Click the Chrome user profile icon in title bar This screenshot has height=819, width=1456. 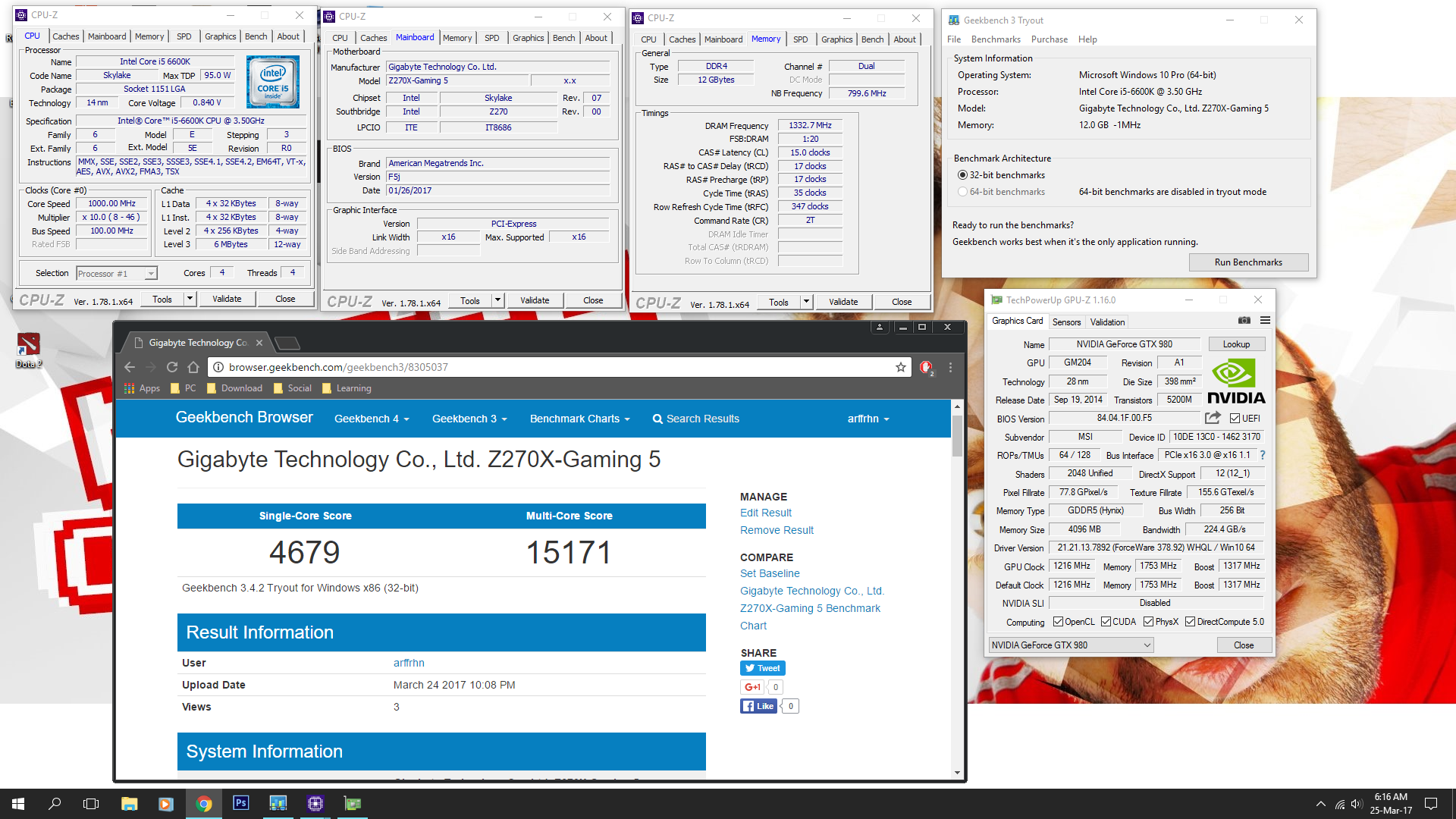[880, 328]
